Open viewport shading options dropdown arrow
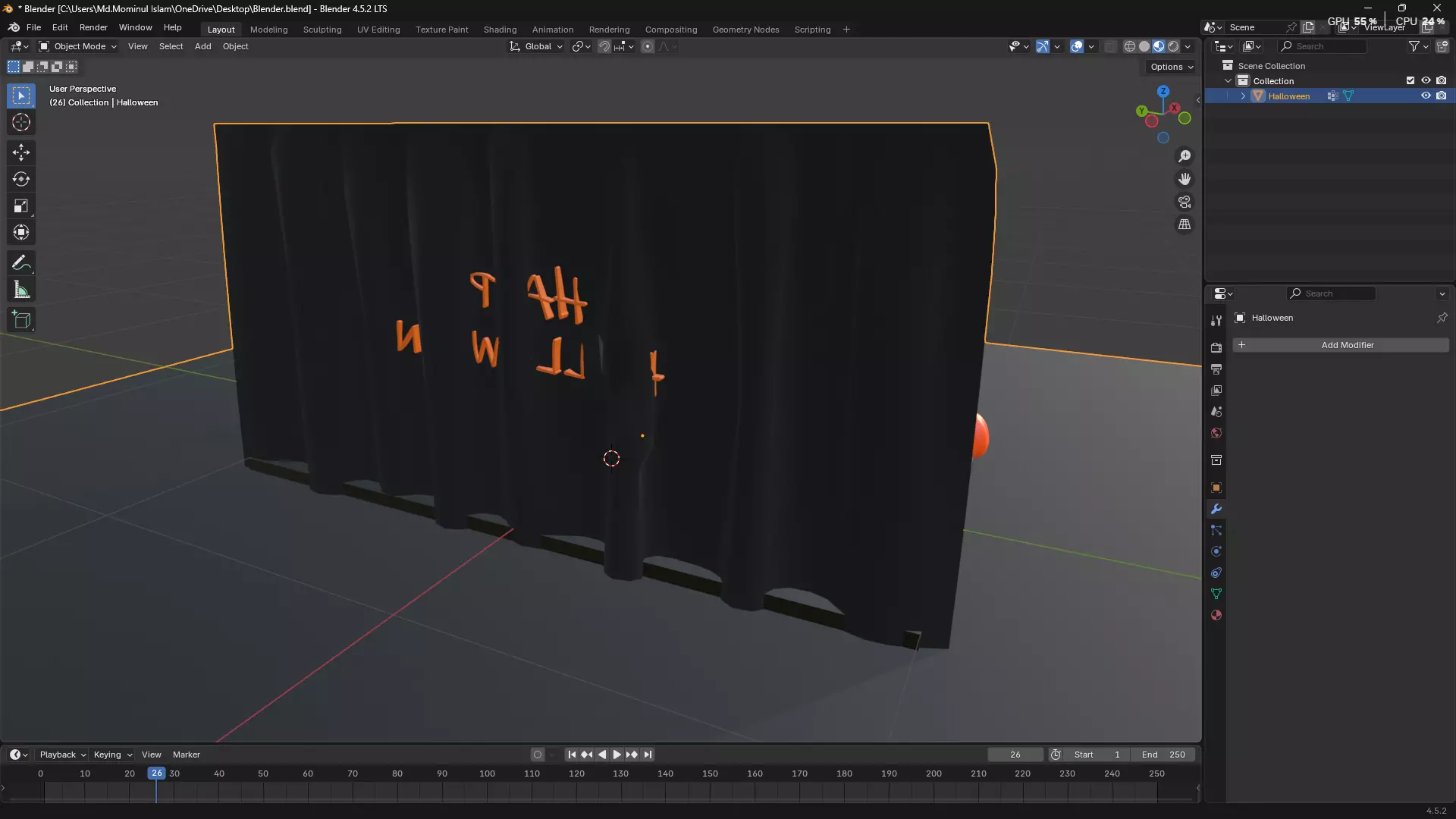Viewport: 1456px width, 819px height. click(1188, 46)
